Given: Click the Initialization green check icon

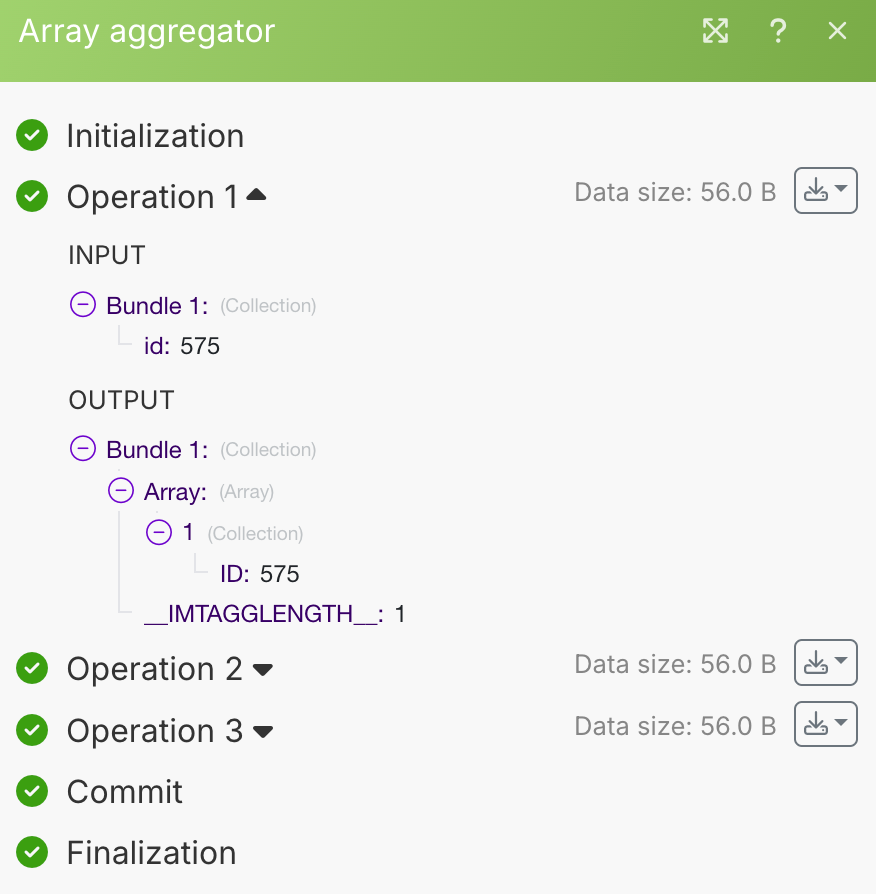Looking at the screenshot, I should (x=32, y=135).
